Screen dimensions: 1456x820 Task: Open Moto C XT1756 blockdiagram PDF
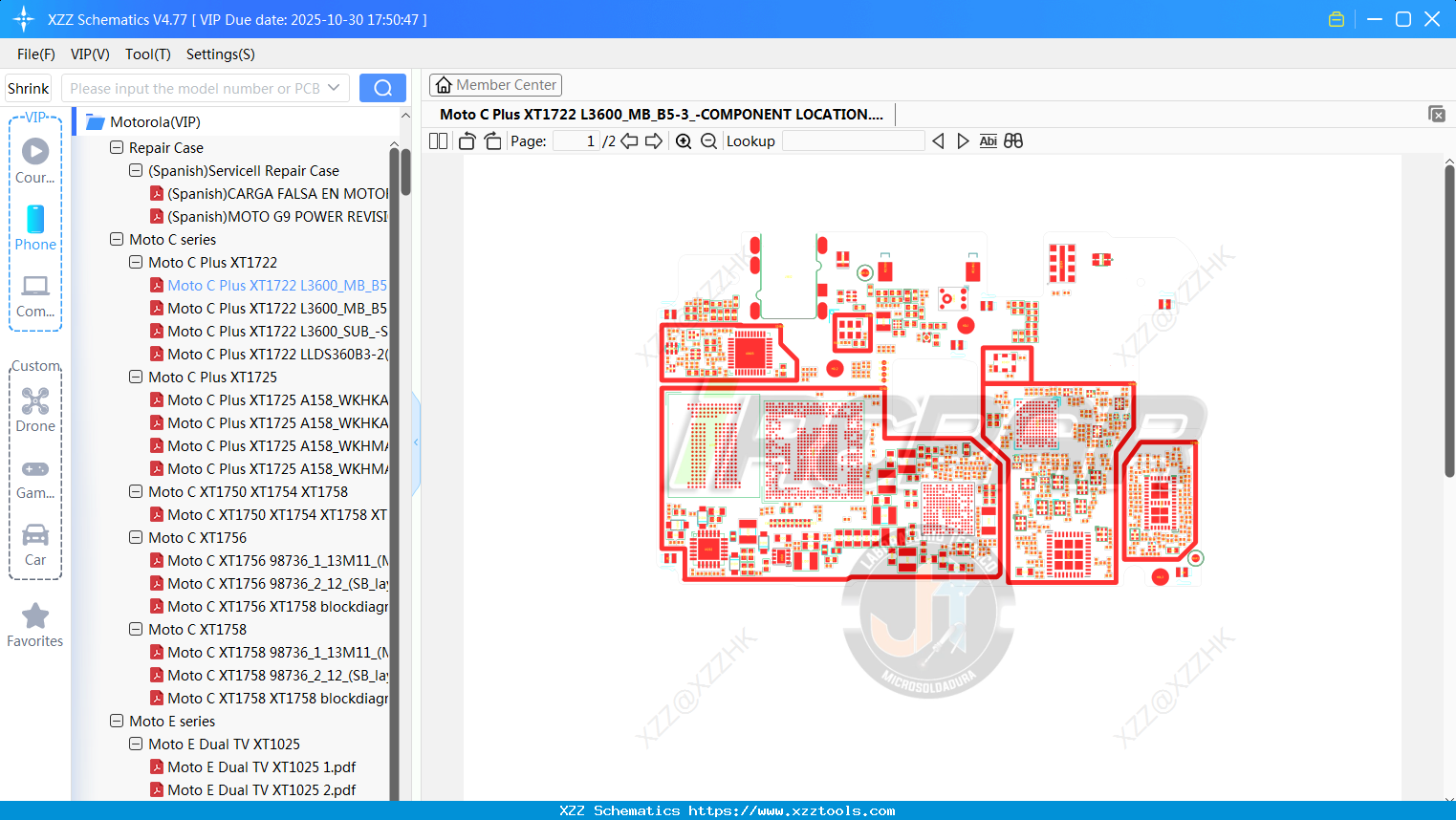click(x=276, y=606)
